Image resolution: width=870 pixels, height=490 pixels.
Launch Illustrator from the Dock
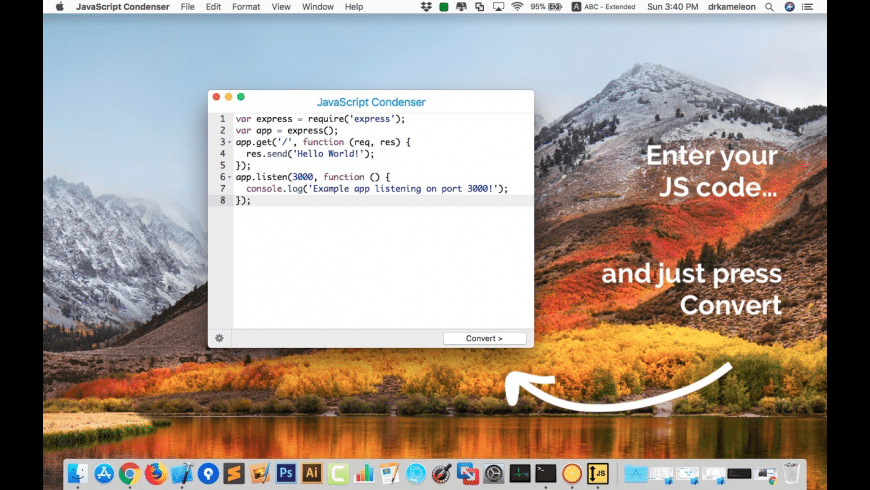pyautogui.click(x=312, y=473)
